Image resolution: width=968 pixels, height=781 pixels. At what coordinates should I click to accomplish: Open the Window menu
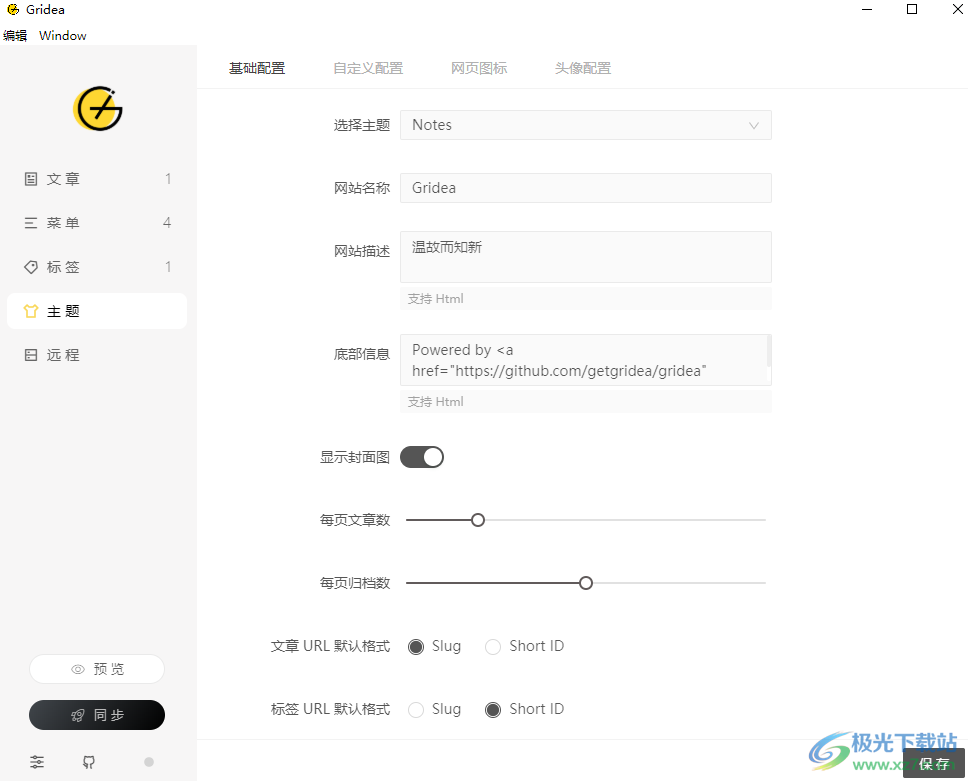click(x=62, y=36)
